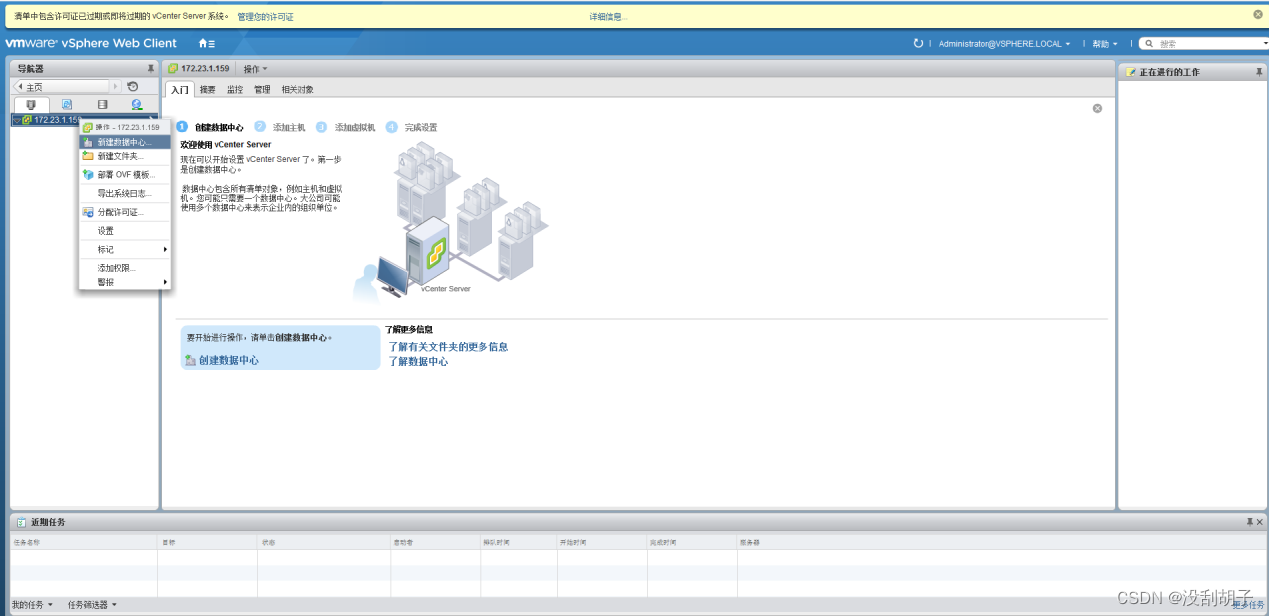Screen dimensions: 1269x616
Task: Click step 4 完成设置
Action: [412, 127]
